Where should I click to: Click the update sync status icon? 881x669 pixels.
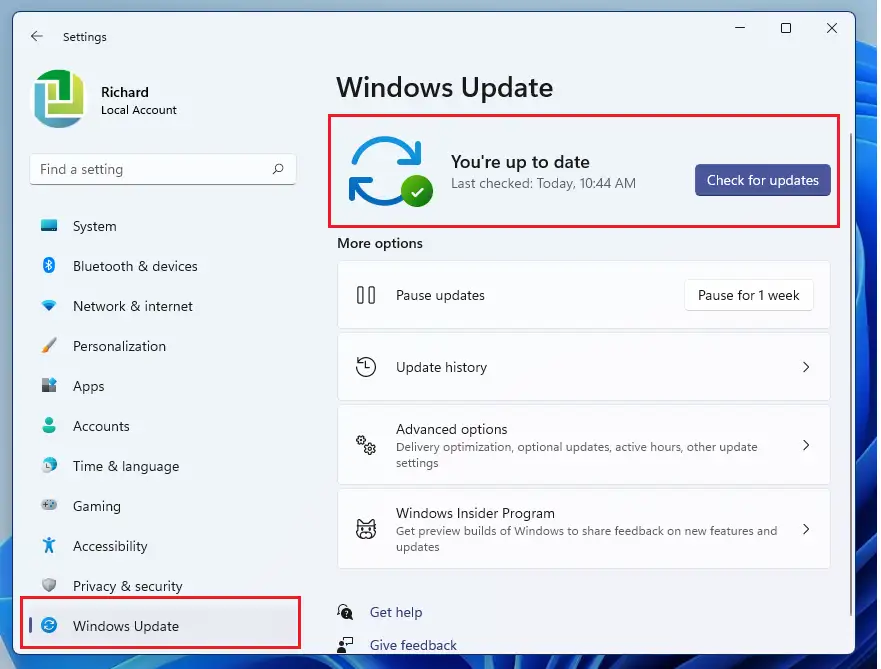pyautogui.click(x=390, y=171)
